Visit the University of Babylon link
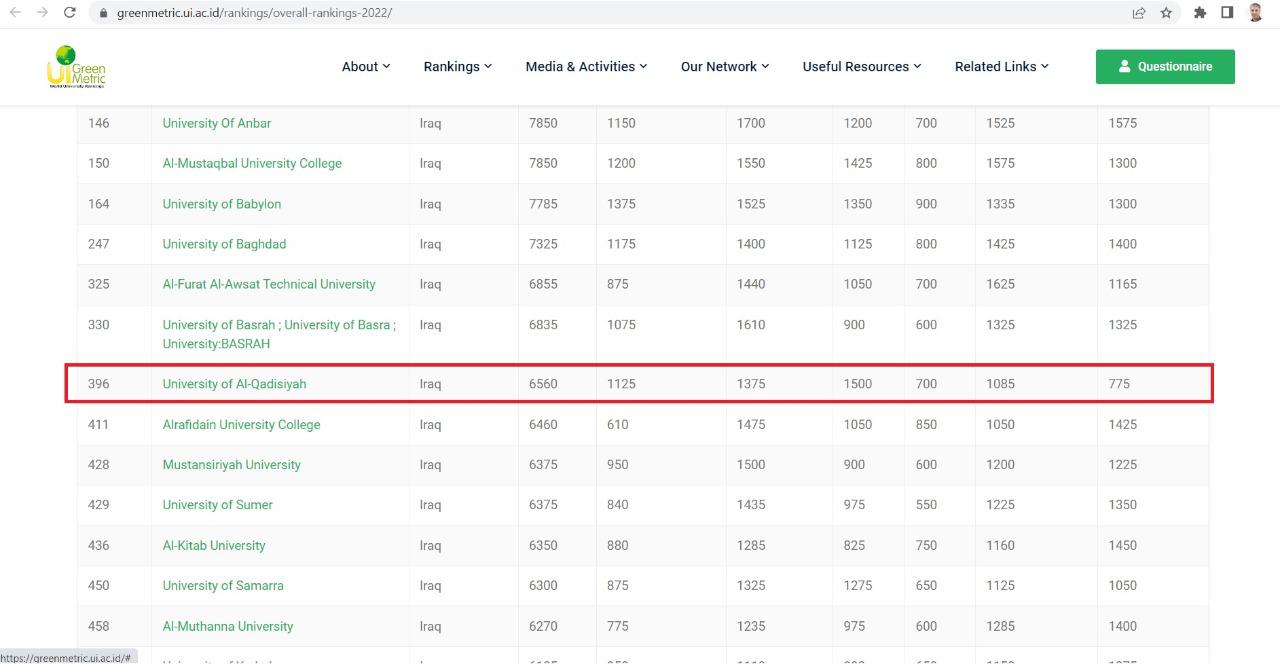Screen dimensions: 1280x664 click(222, 204)
